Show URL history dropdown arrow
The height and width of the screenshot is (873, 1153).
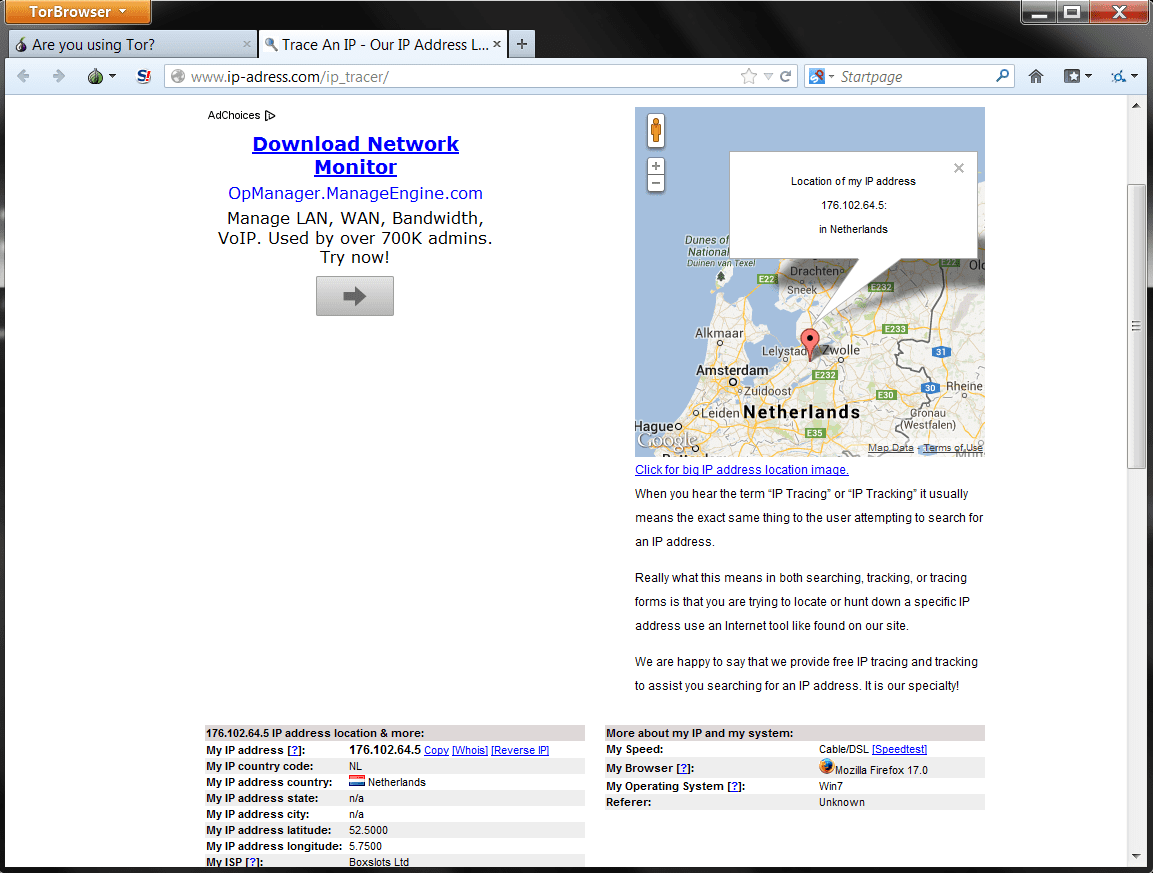(x=768, y=76)
